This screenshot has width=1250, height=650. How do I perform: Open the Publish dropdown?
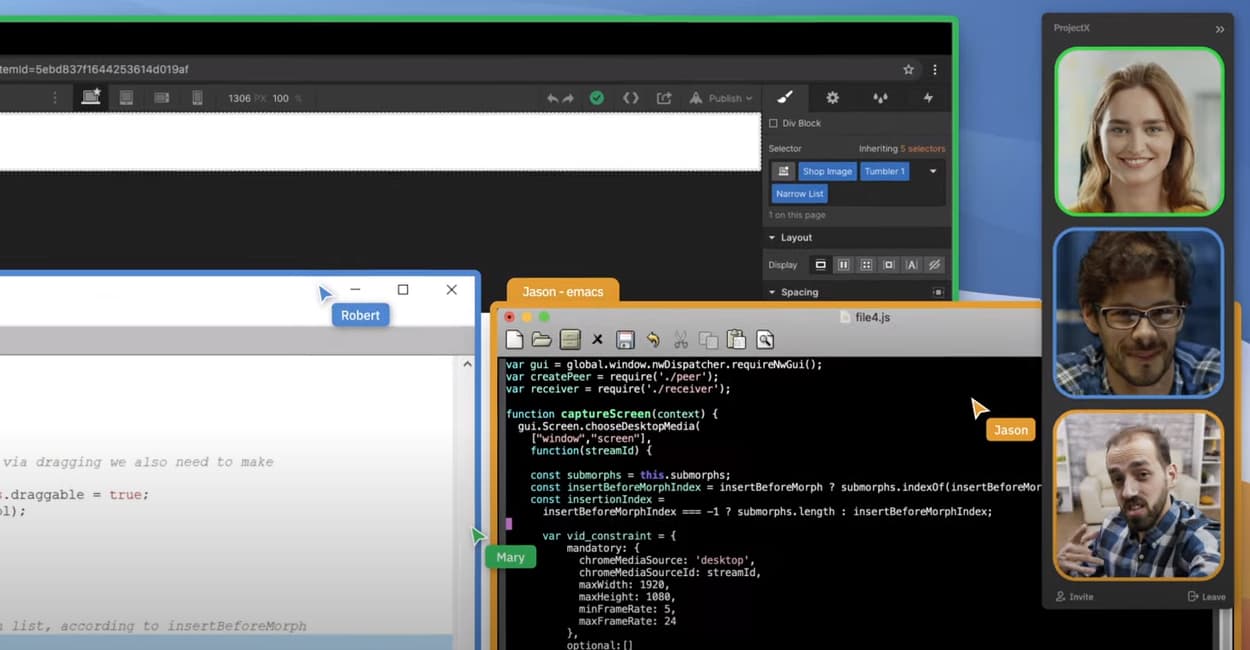click(x=721, y=97)
